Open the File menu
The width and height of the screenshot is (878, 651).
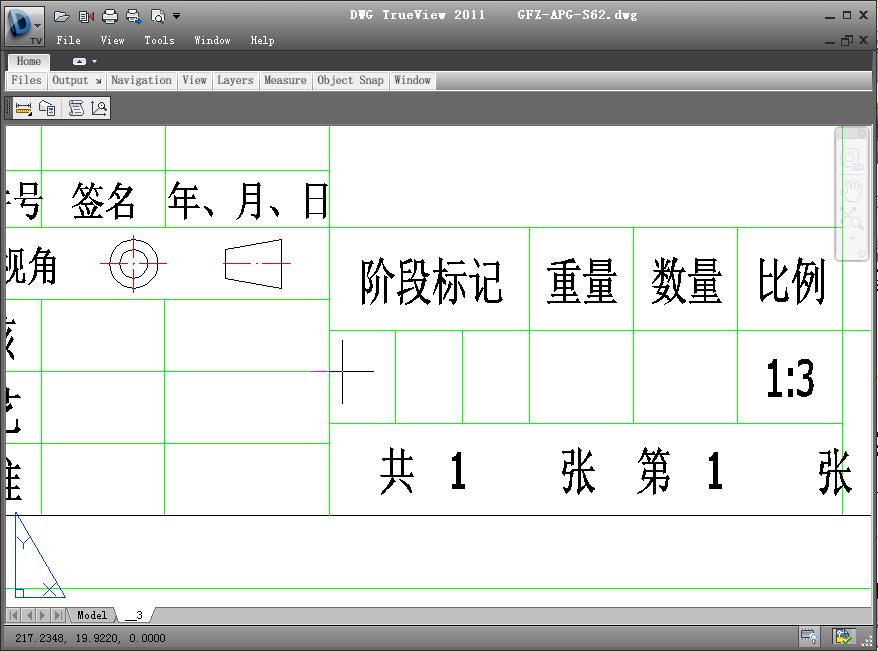(x=69, y=41)
